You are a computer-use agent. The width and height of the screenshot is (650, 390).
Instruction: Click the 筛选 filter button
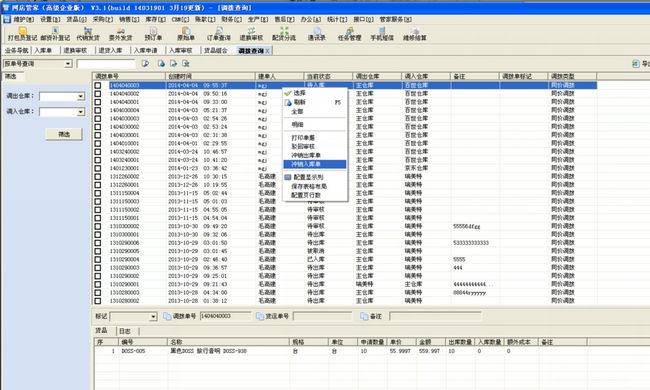point(64,134)
